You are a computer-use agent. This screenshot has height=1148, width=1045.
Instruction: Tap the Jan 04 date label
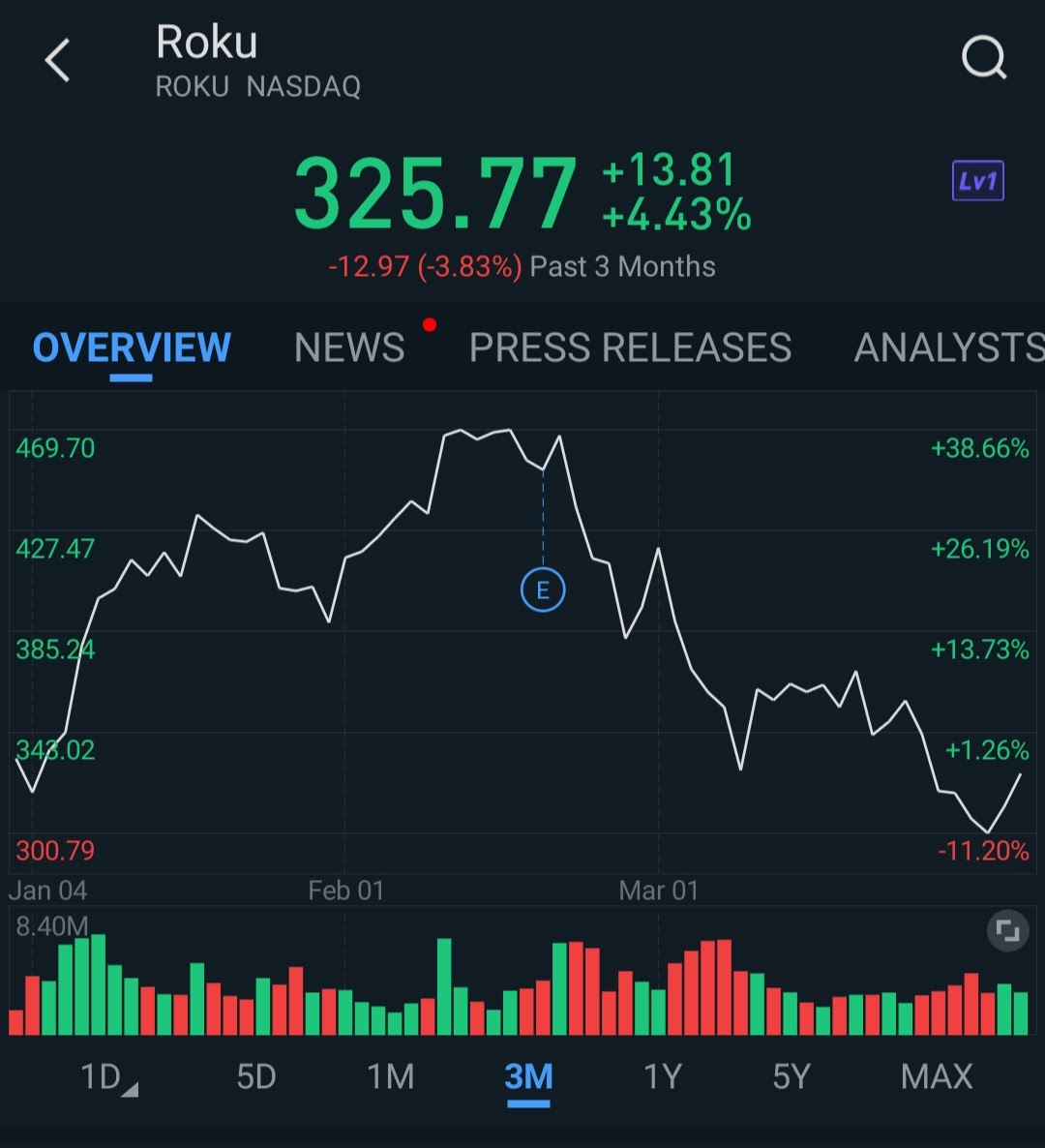[47, 891]
